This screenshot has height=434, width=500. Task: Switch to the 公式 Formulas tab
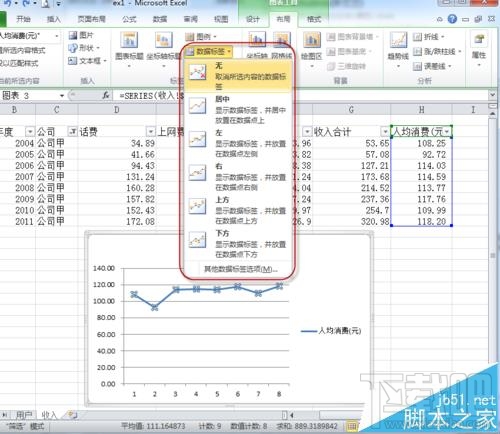[x=129, y=19]
